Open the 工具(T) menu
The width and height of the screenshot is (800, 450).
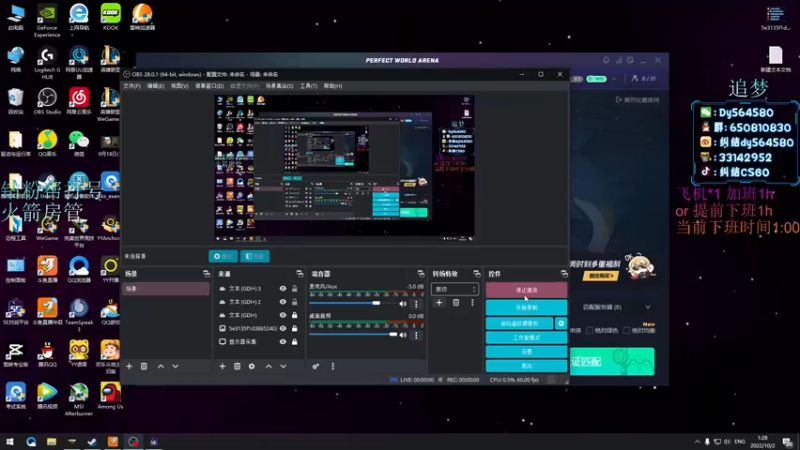coord(308,86)
